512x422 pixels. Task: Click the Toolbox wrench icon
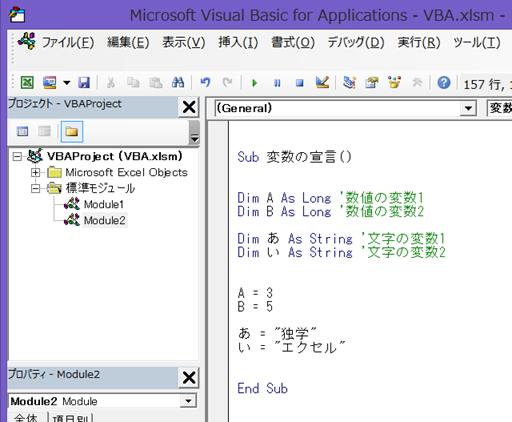tap(417, 82)
